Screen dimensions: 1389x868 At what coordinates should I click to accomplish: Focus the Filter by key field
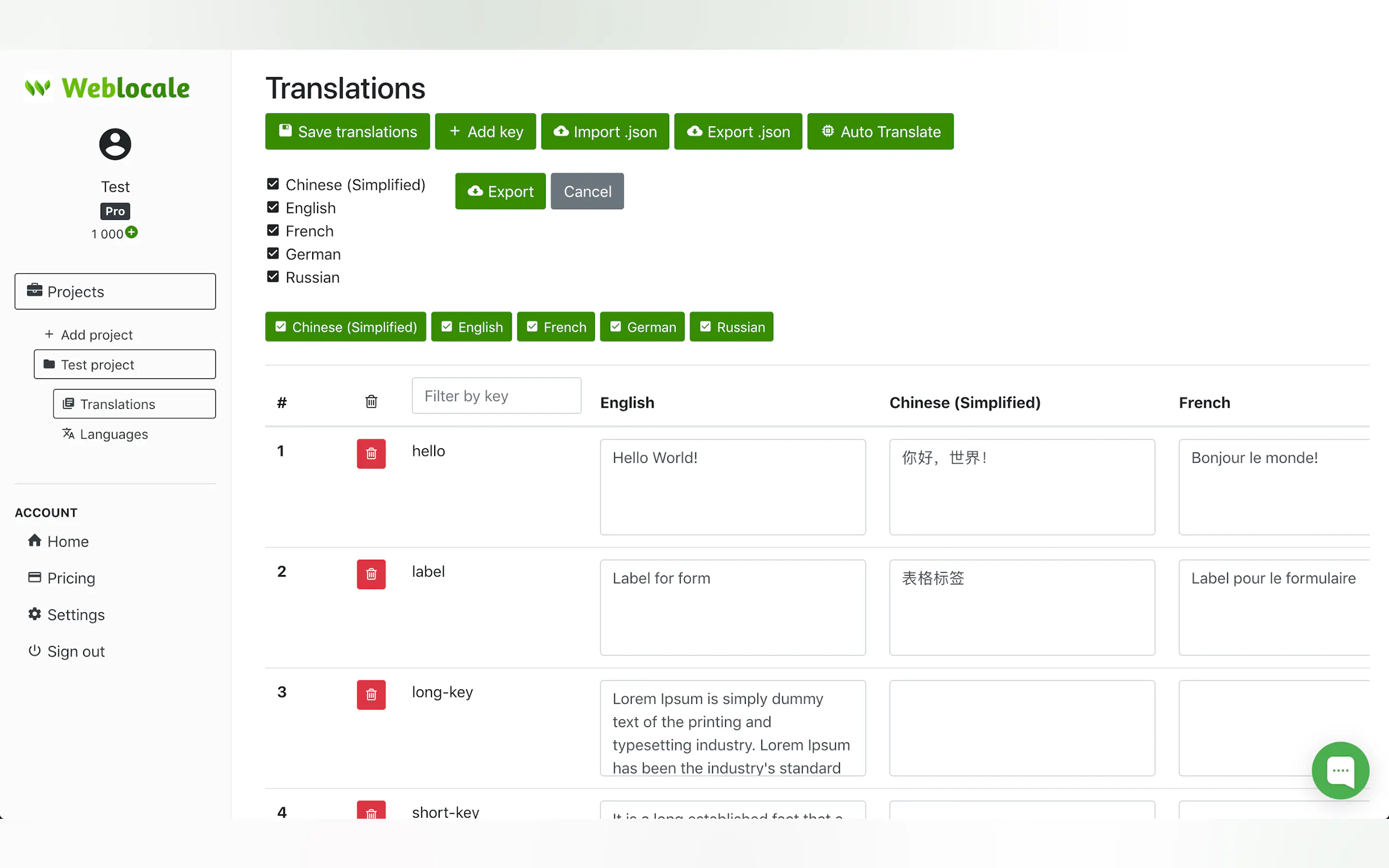click(x=496, y=396)
